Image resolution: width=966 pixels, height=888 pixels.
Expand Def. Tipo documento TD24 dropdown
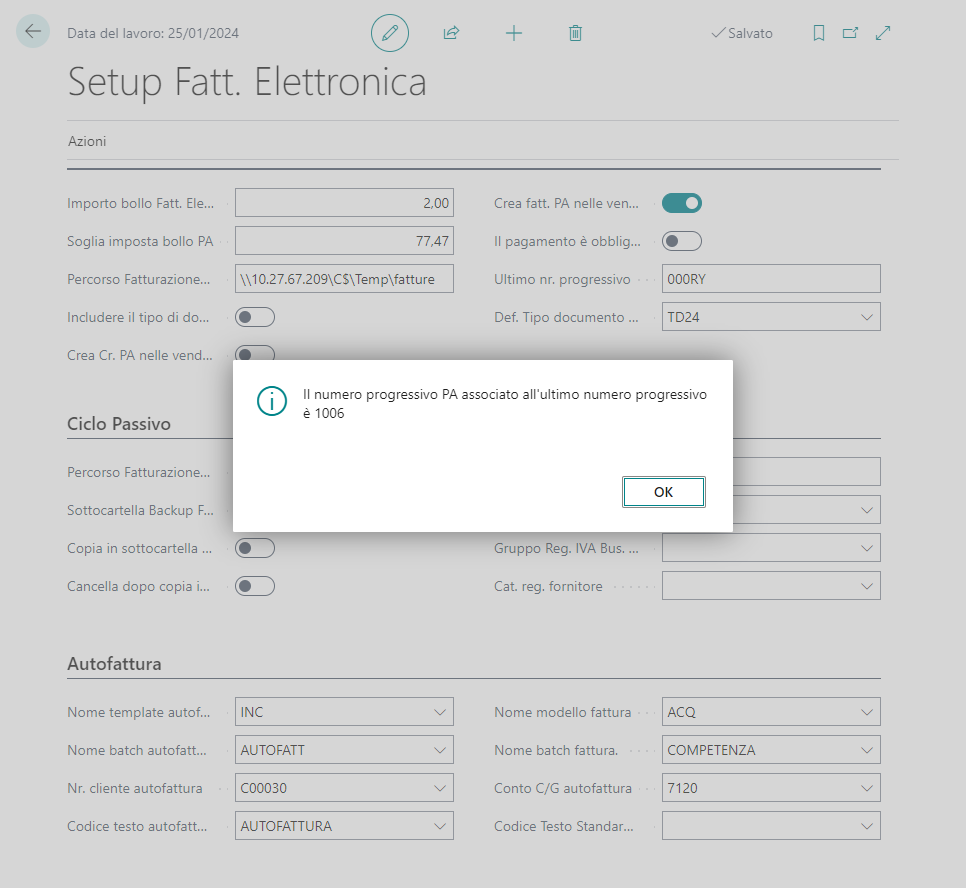[866, 317]
